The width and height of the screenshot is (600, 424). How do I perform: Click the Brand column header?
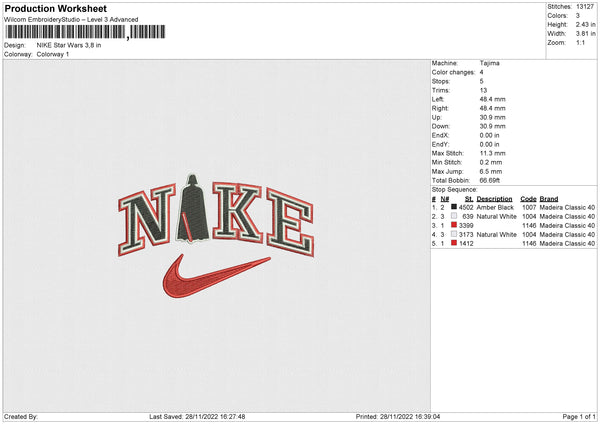[x=549, y=199]
